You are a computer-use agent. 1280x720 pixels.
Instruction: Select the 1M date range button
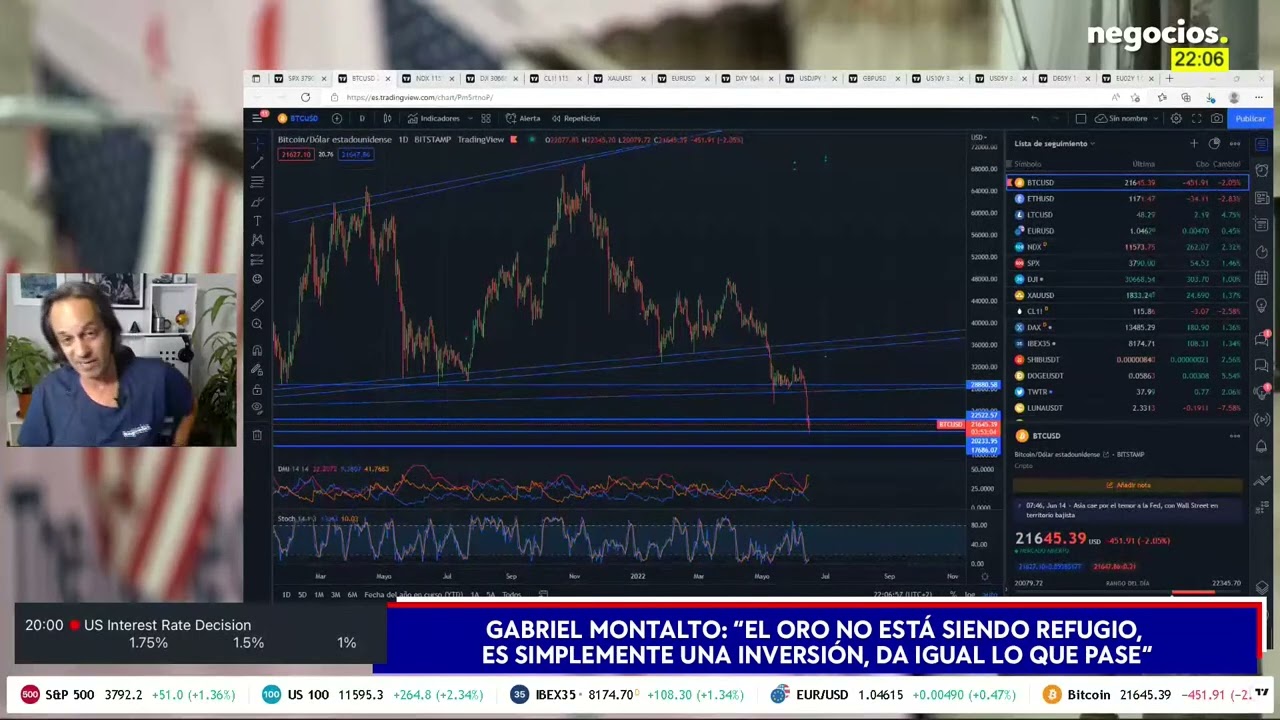(319, 595)
